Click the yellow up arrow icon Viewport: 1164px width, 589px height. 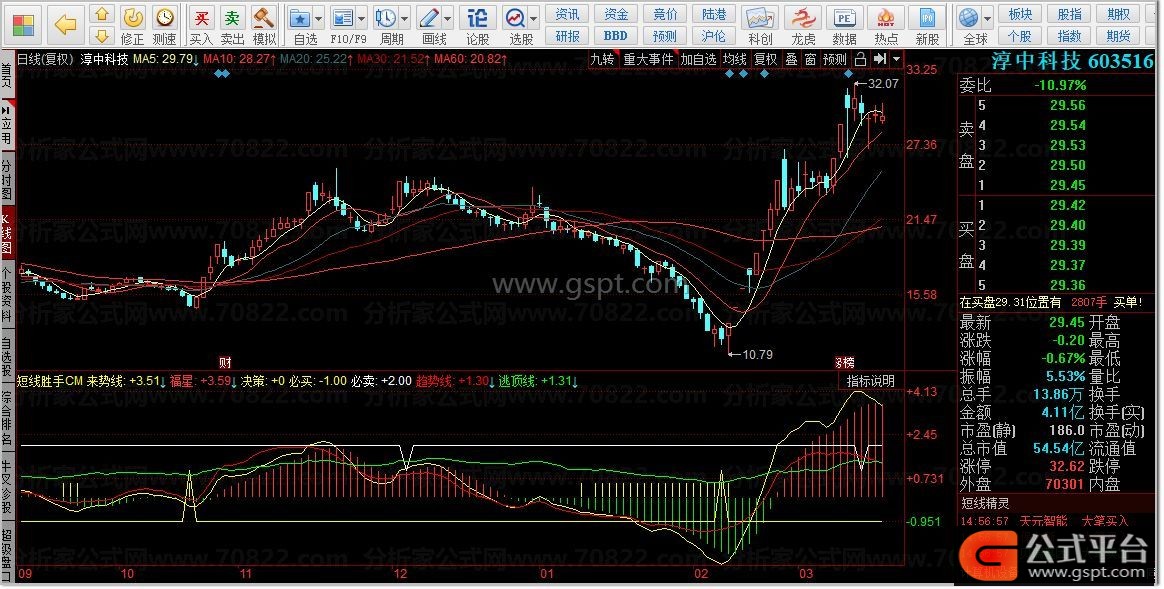pyautogui.click(x=102, y=15)
